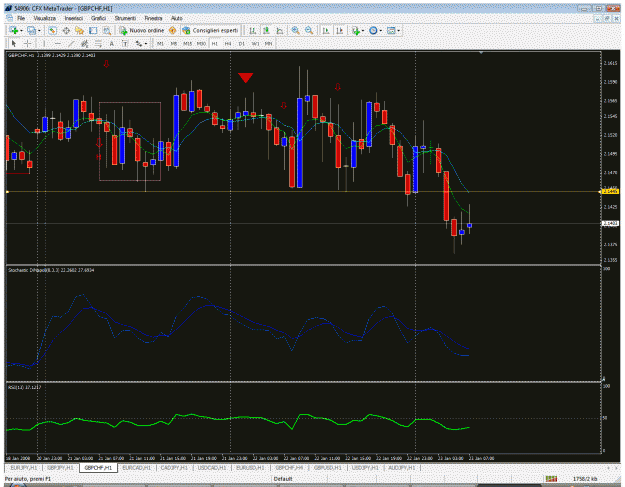Toggle the Terminal panel icon
This screenshot has width=625, height=487.
click(x=93, y=30)
